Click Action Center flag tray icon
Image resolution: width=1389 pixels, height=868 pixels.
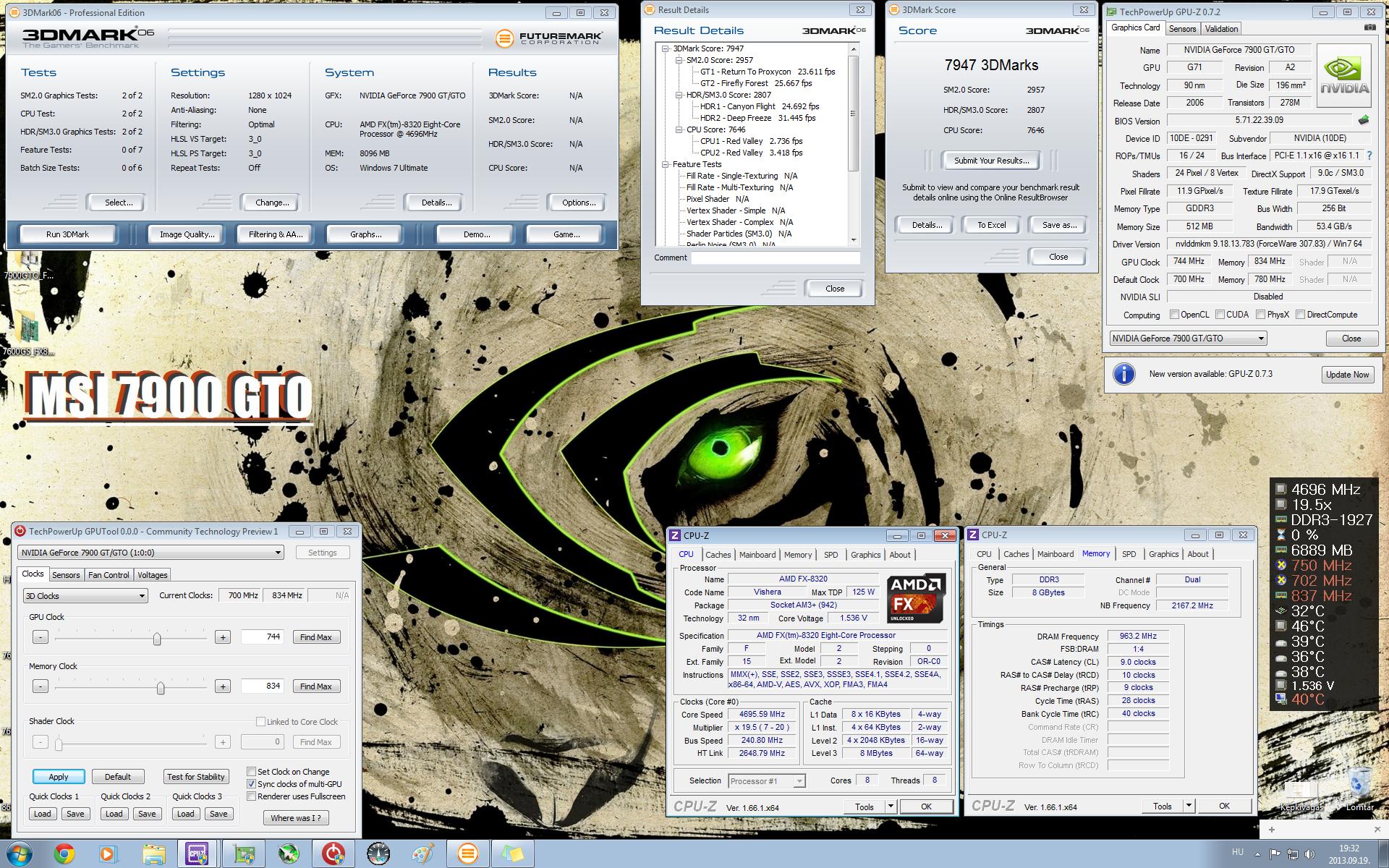pyautogui.click(x=1275, y=854)
